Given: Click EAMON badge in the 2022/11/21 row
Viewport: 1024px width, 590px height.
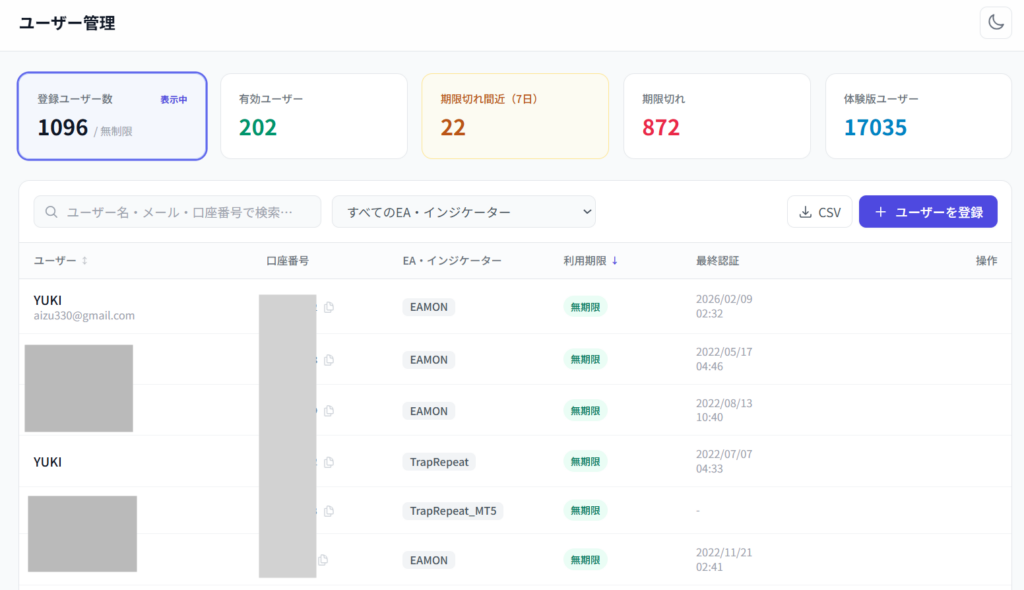Looking at the screenshot, I should click(428, 560).
